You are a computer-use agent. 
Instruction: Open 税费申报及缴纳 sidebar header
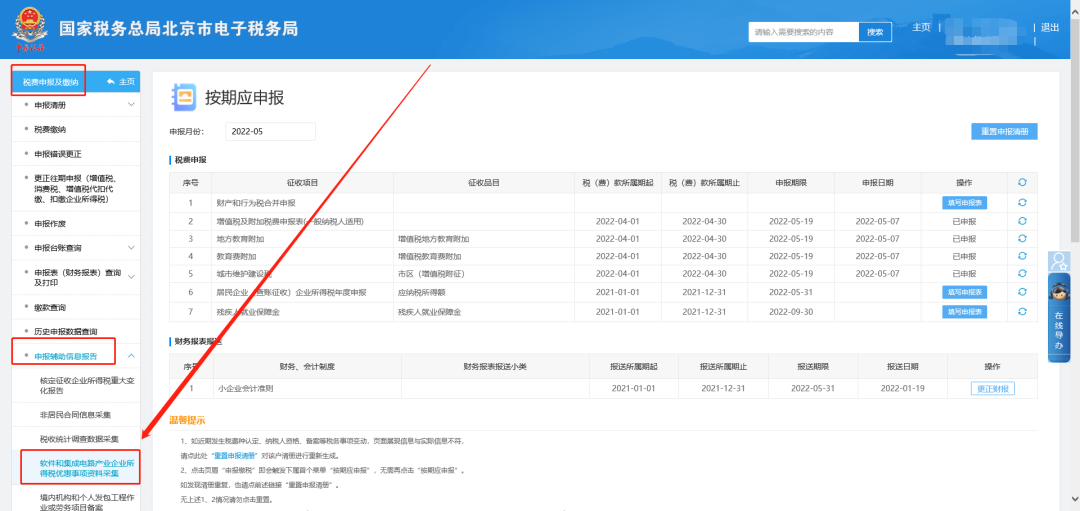pos(50,82)
